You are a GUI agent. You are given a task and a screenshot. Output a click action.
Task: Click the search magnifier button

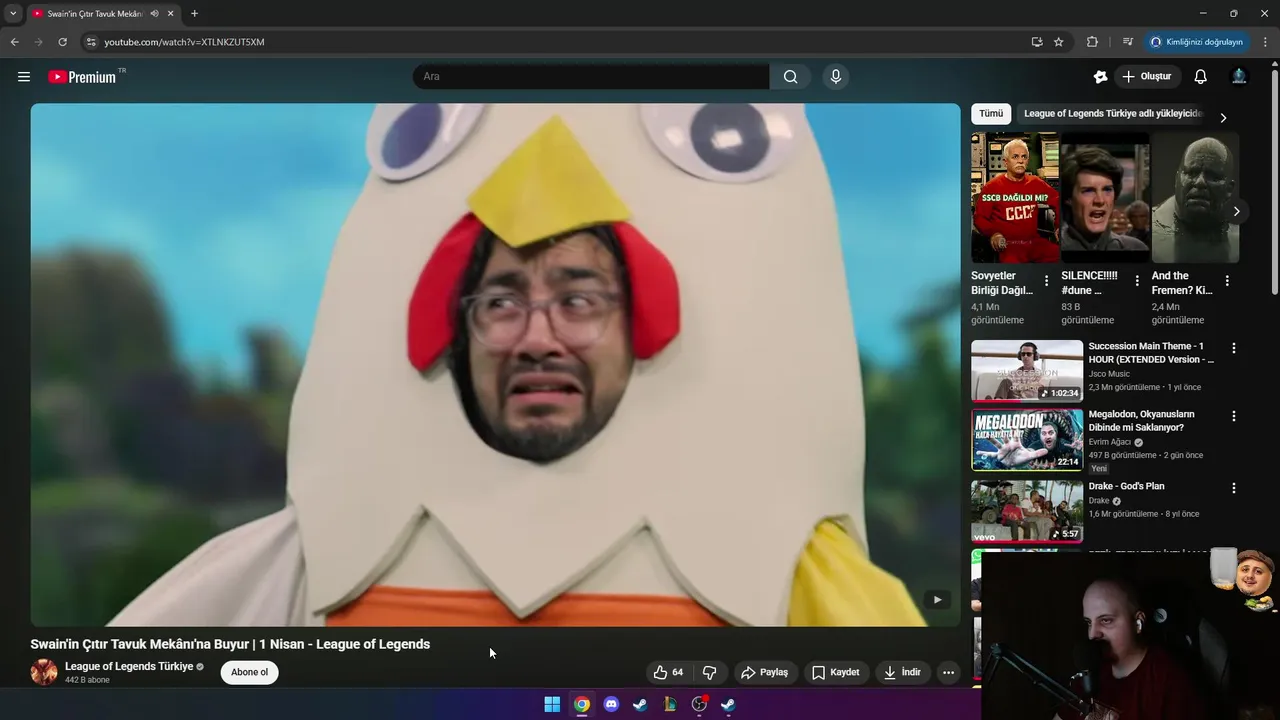pyautogui.click(x=791, y=77)
